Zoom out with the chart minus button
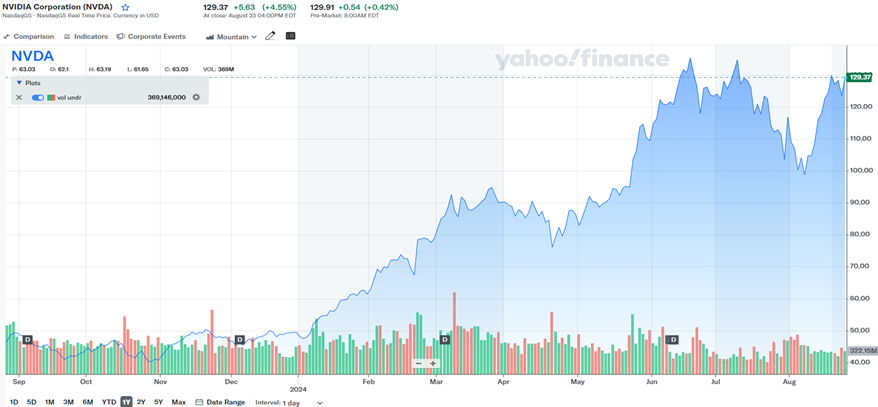The width and height of the screenshot is (878, 407). click(x=419, y=364)
